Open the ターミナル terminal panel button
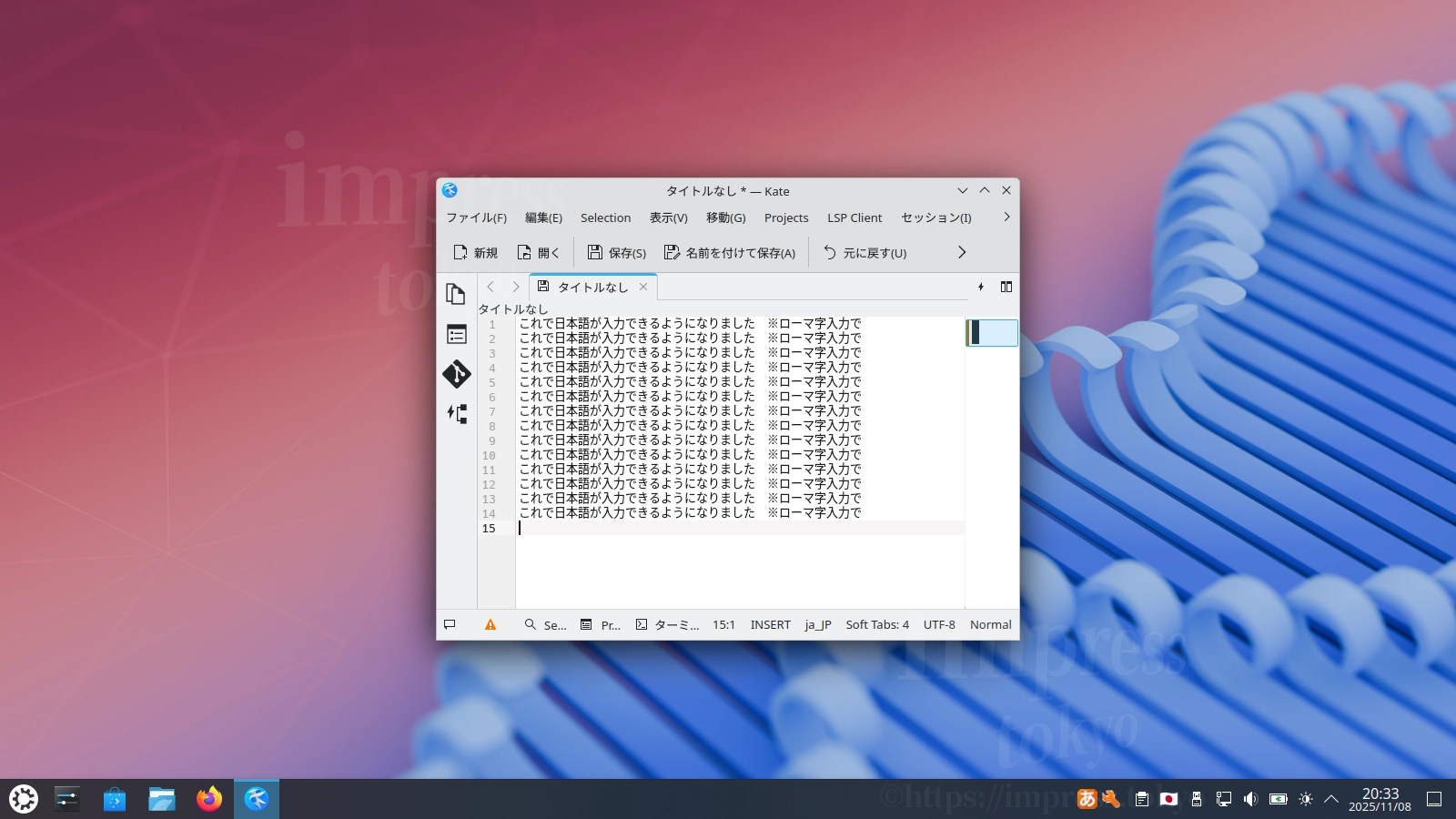This screenshot has width=1456, height=819. coord(667,624)
